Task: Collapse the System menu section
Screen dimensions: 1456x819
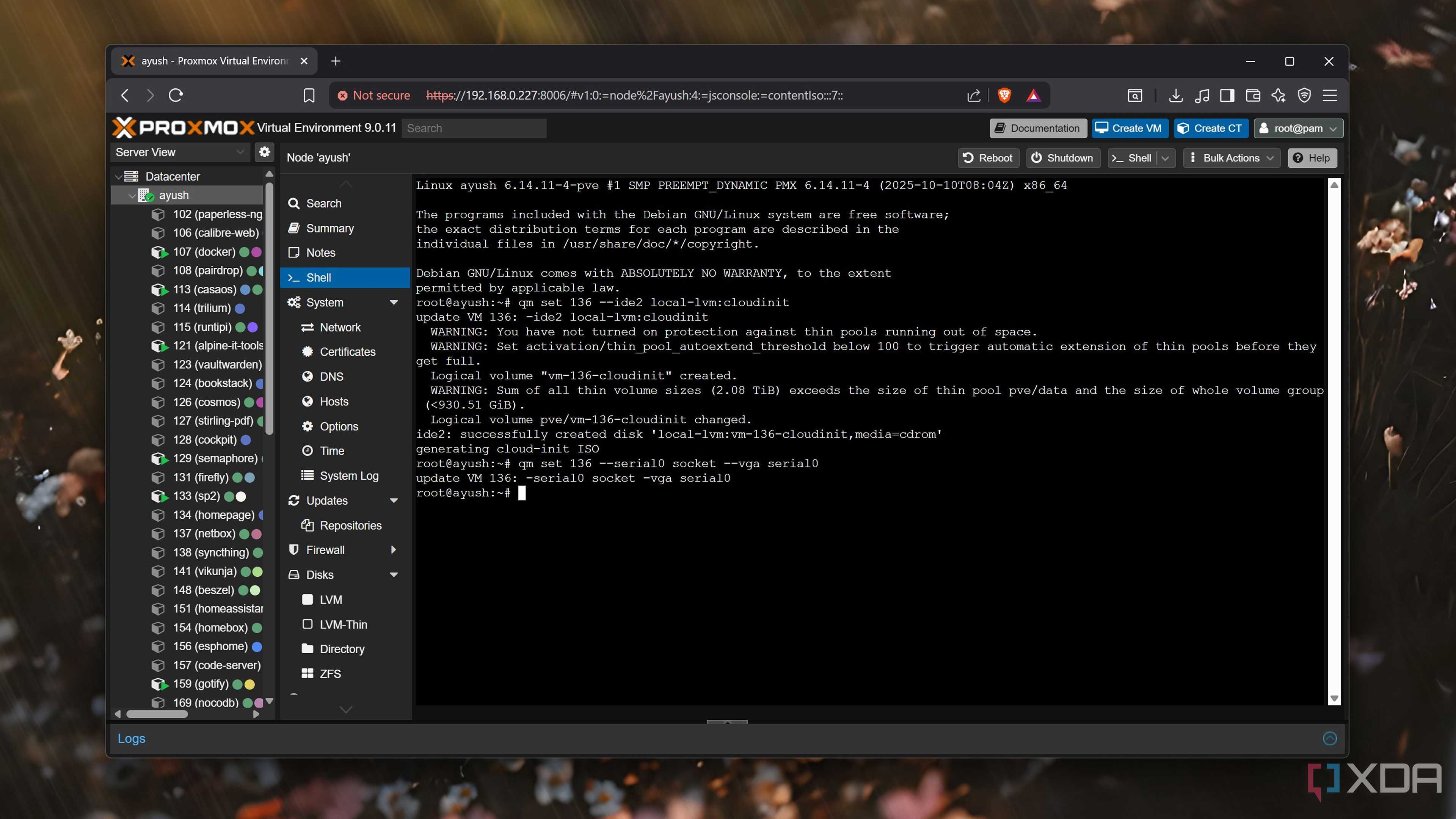Action: click(394, 303)
